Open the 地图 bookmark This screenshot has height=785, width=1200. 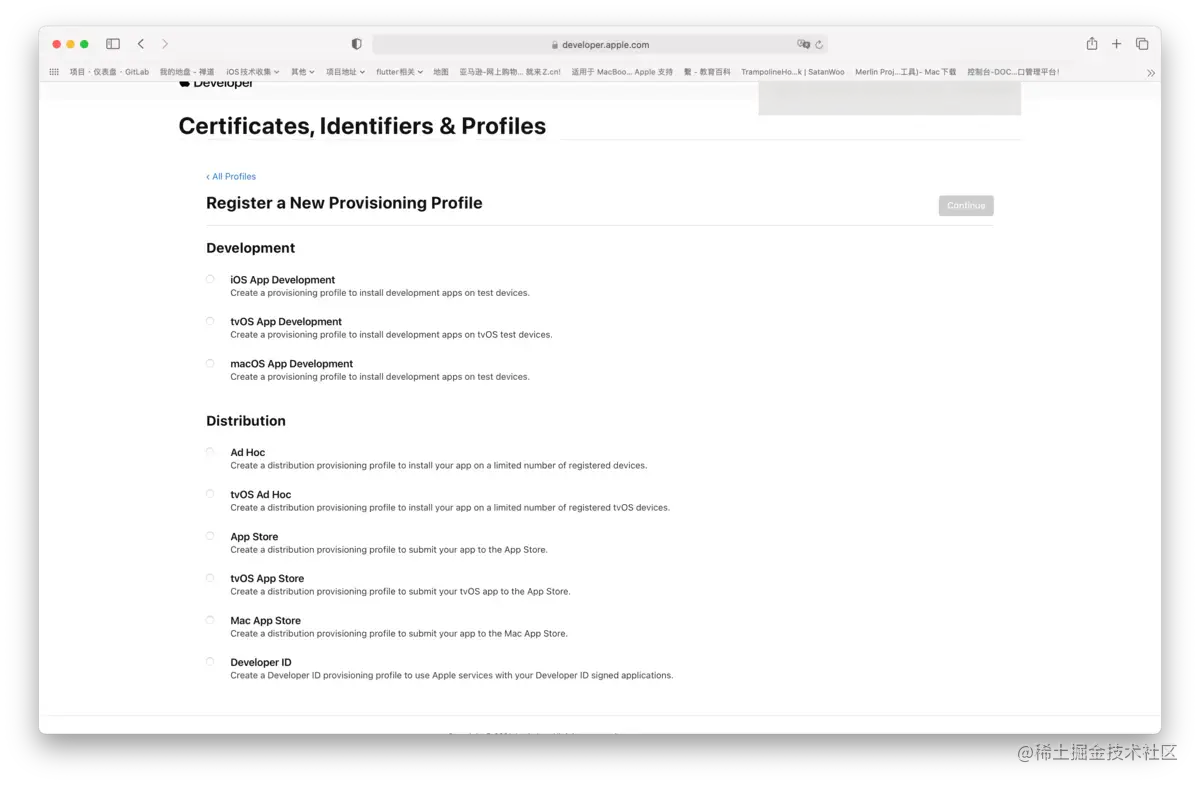[x=441, y=72]
